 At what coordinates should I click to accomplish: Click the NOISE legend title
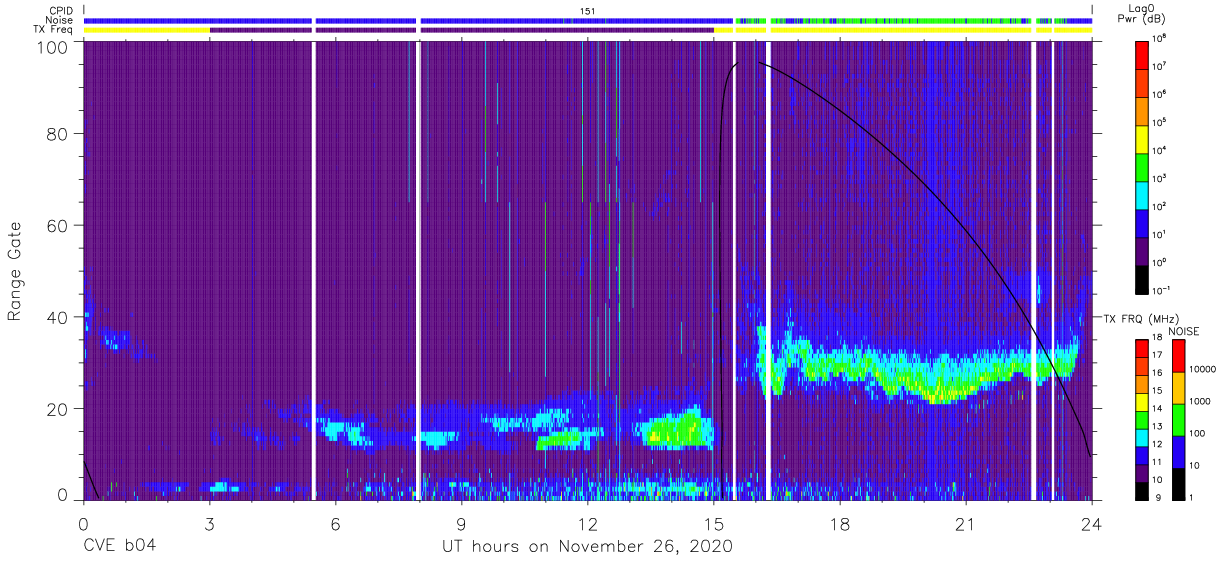click(1183, 331)
